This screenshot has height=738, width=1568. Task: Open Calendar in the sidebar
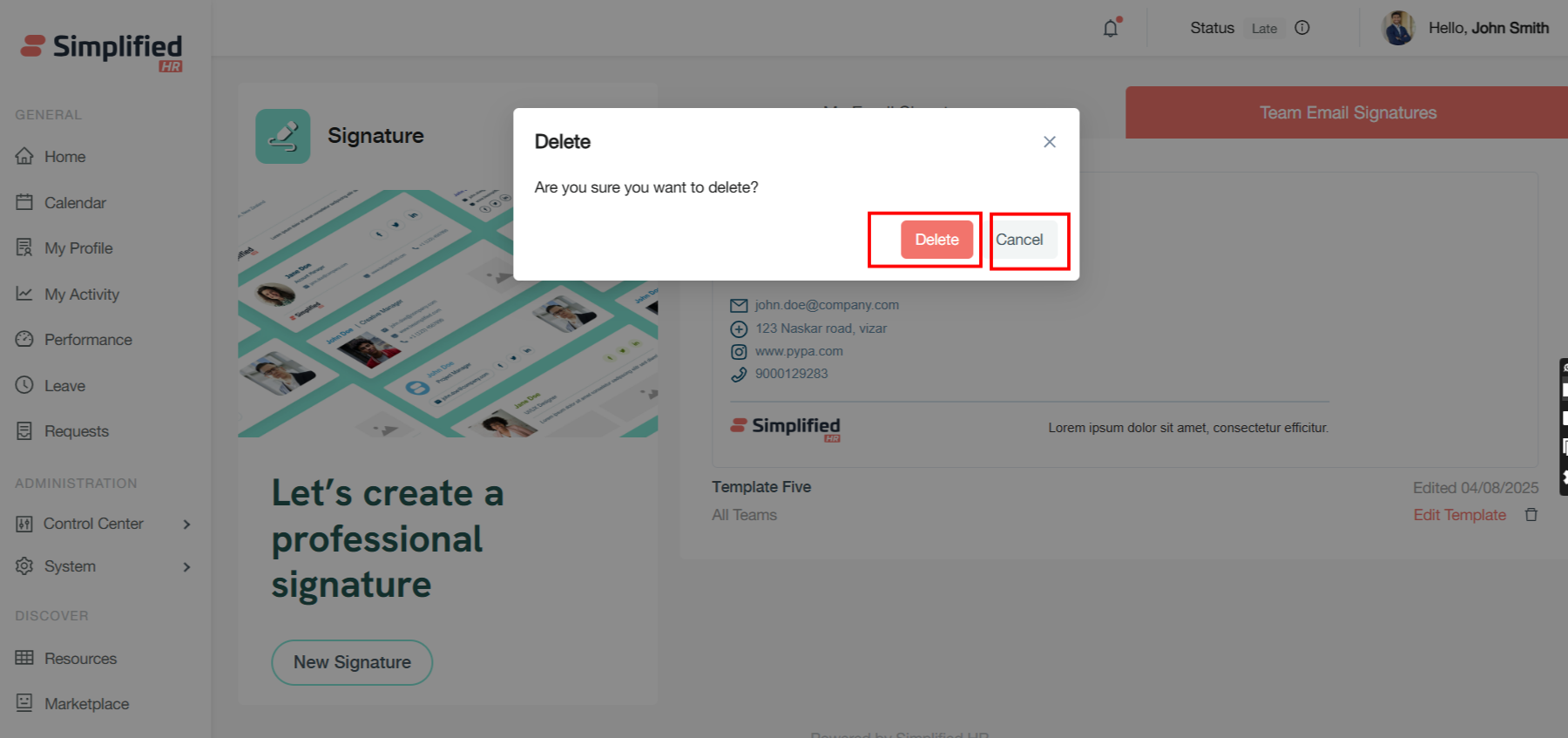click(x=75, y=203)
